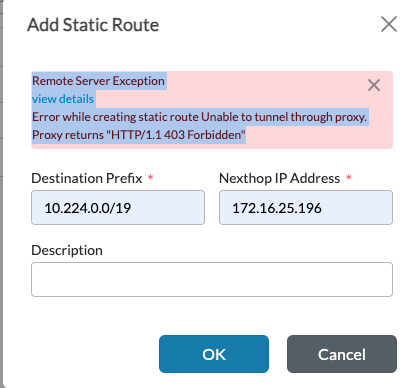
Task: Confirm the static route with OK
Action: (214, 354)
